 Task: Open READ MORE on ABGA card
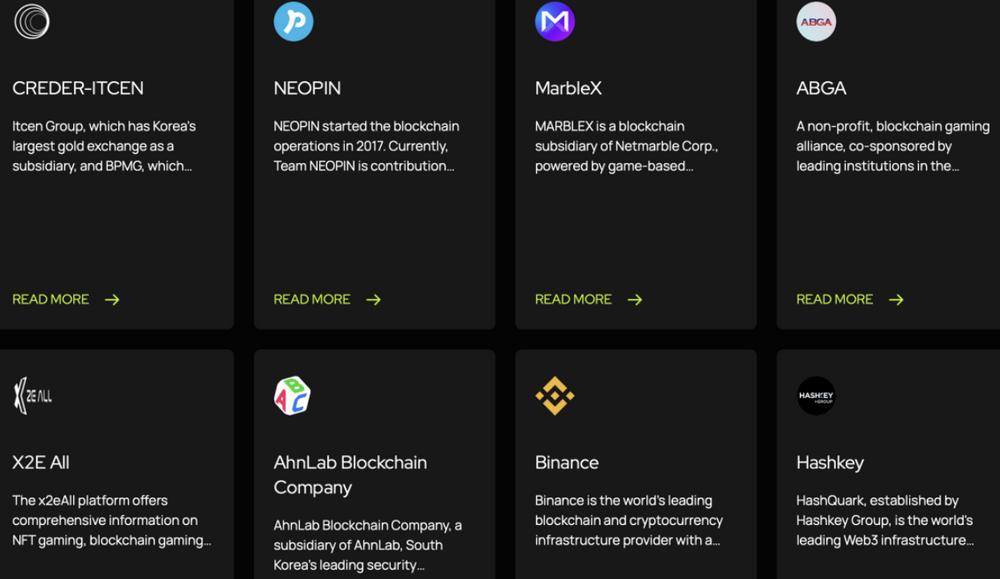(834, 299)
